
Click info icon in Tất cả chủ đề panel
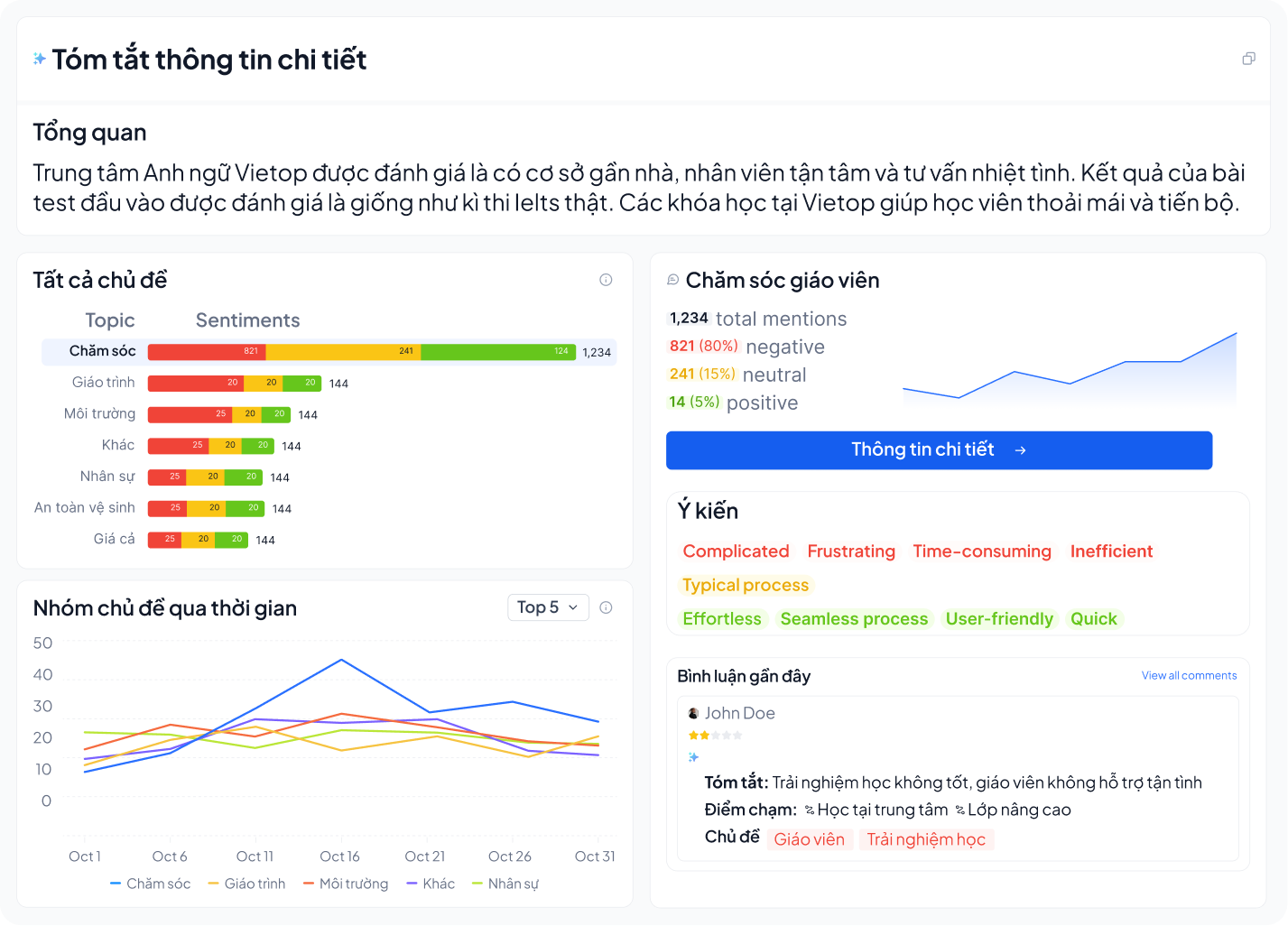click(x=606, y=280)
